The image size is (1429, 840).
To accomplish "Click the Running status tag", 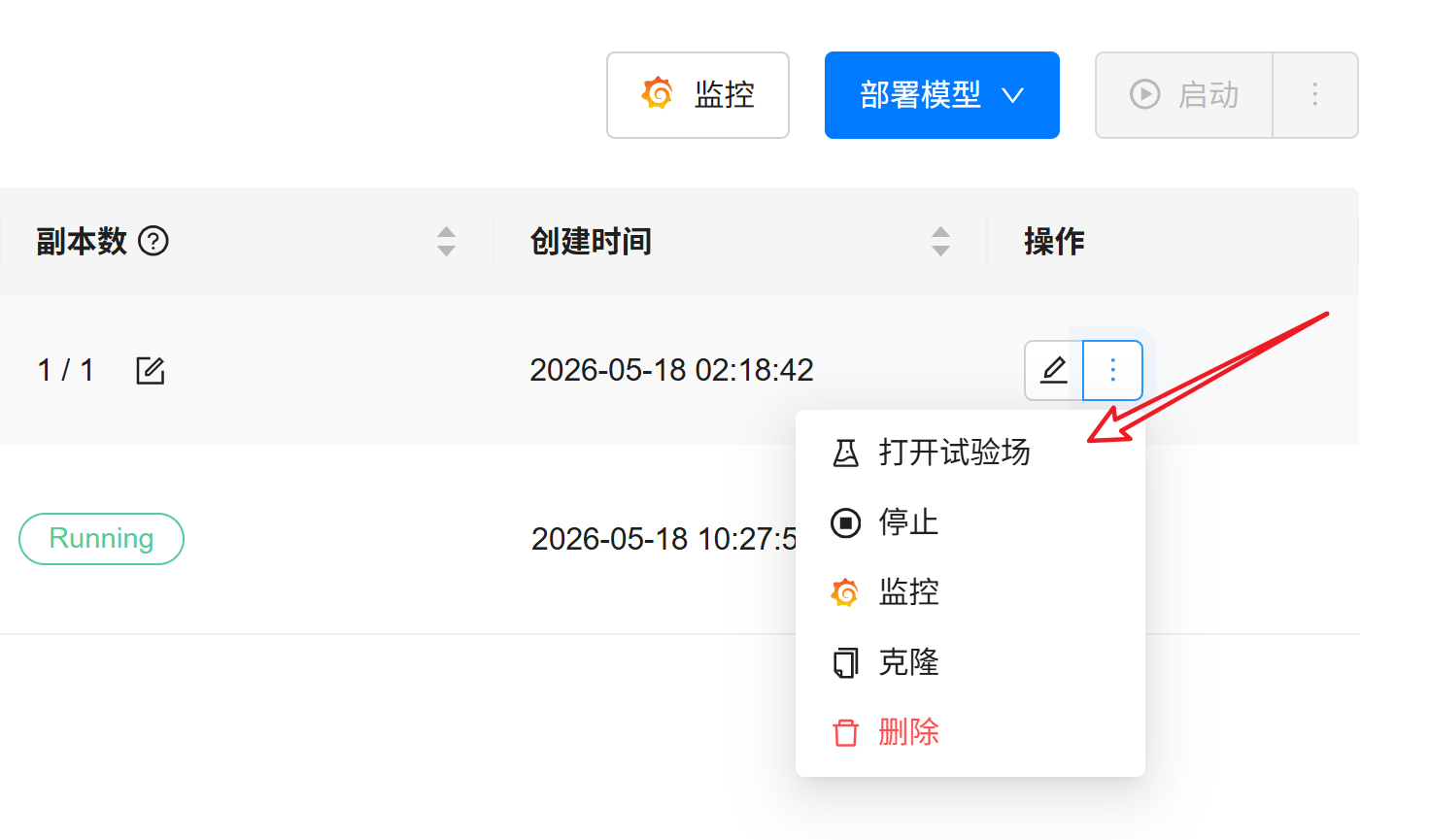I will pos(102,539).
